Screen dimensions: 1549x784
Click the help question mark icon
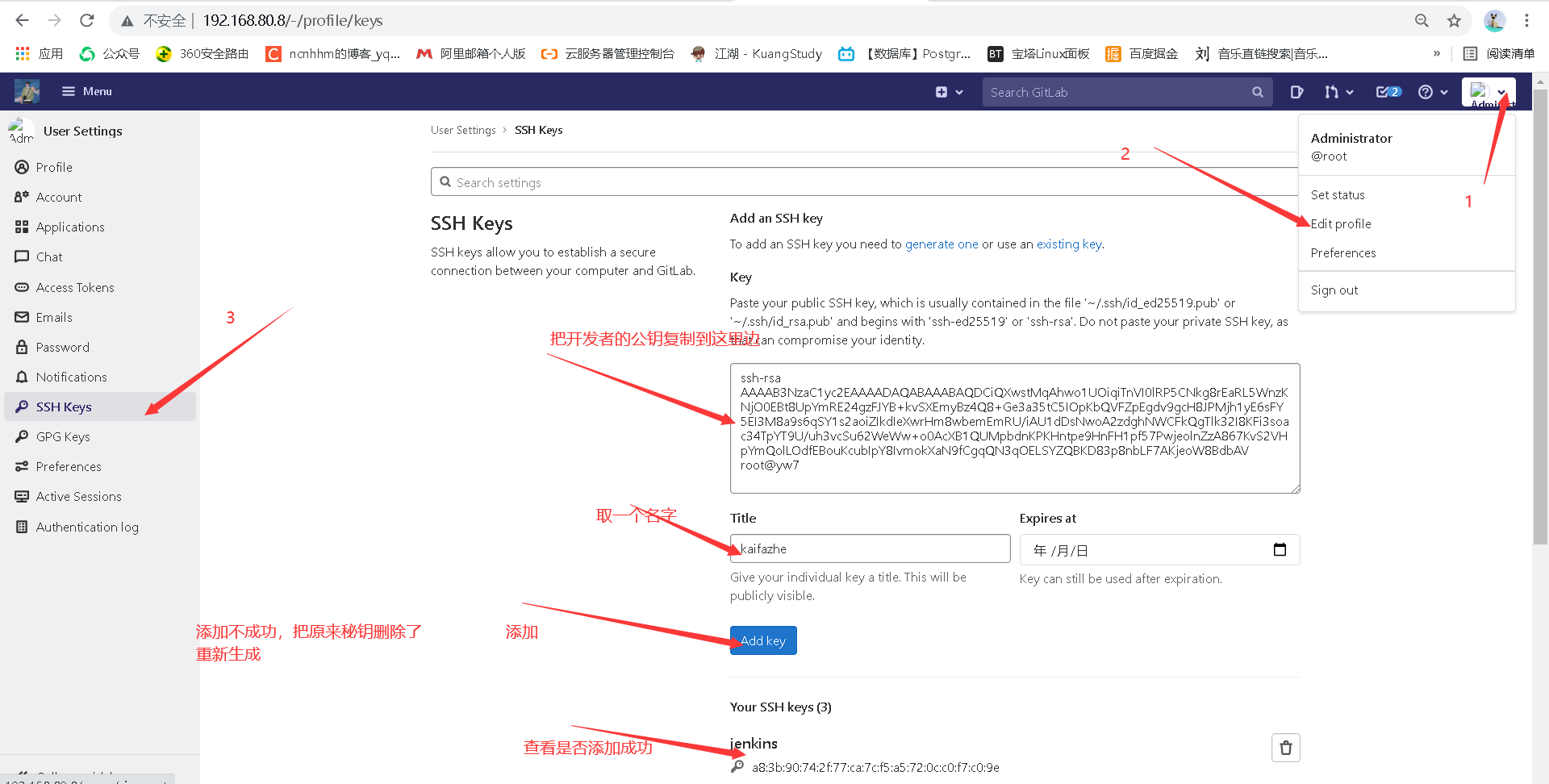[1425, 92]
